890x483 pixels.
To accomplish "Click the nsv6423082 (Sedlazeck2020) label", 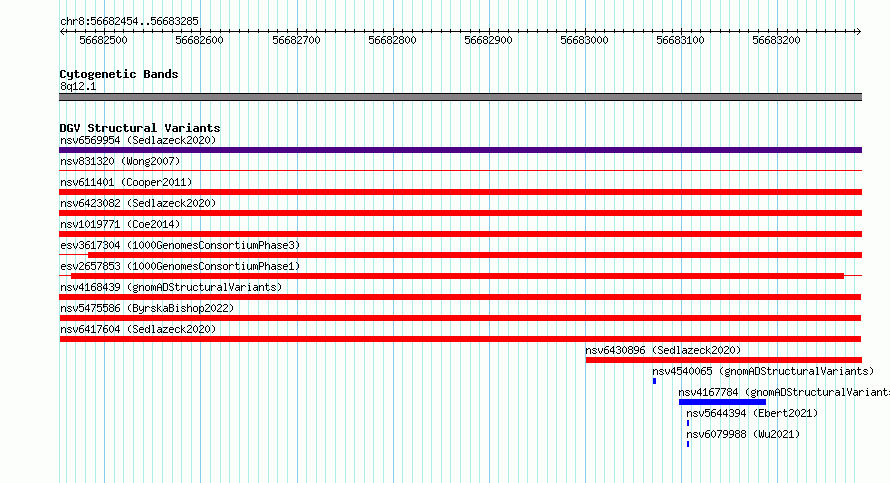I will (x=138, y=203).
